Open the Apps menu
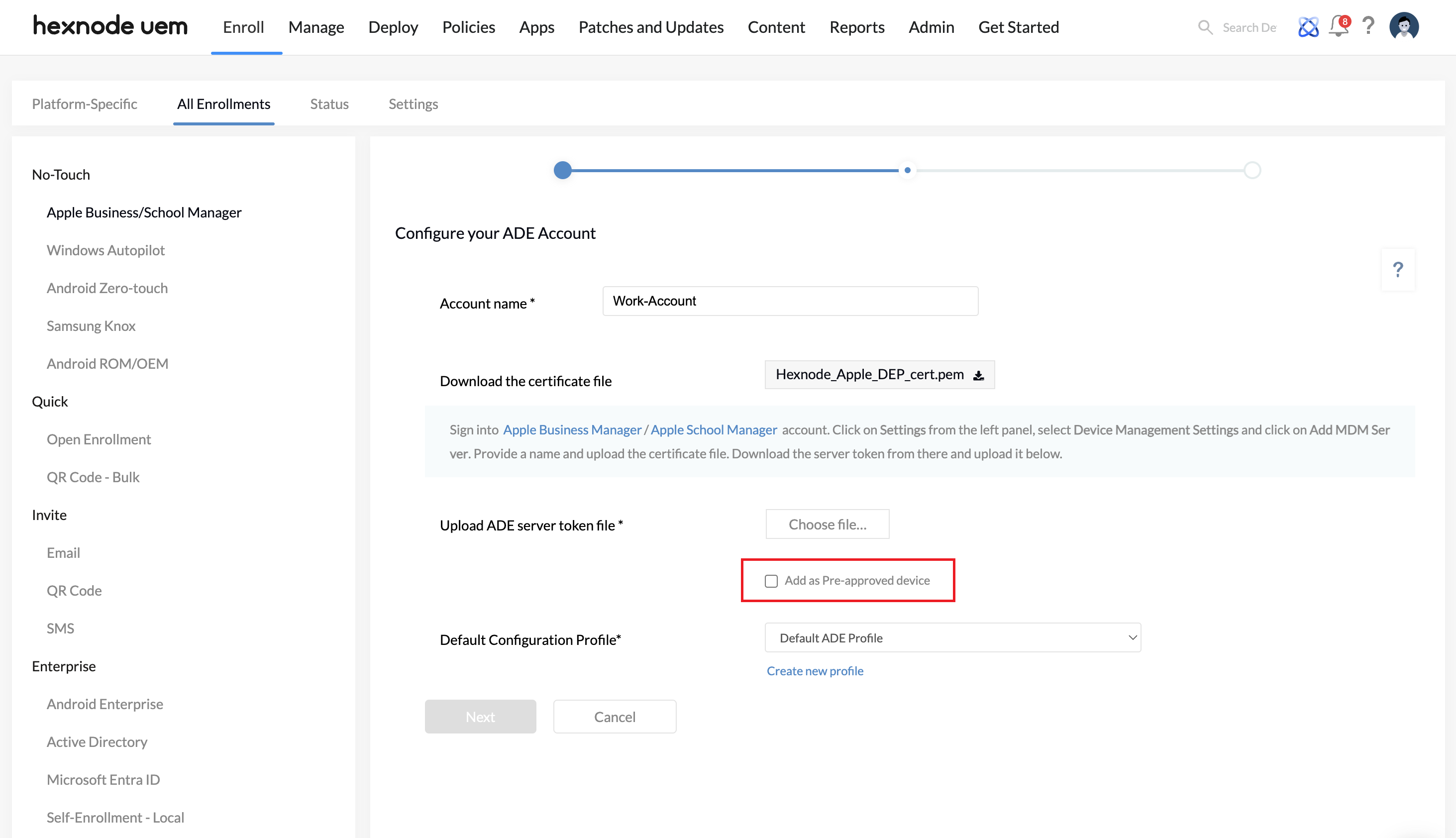 tap(536, 27)
